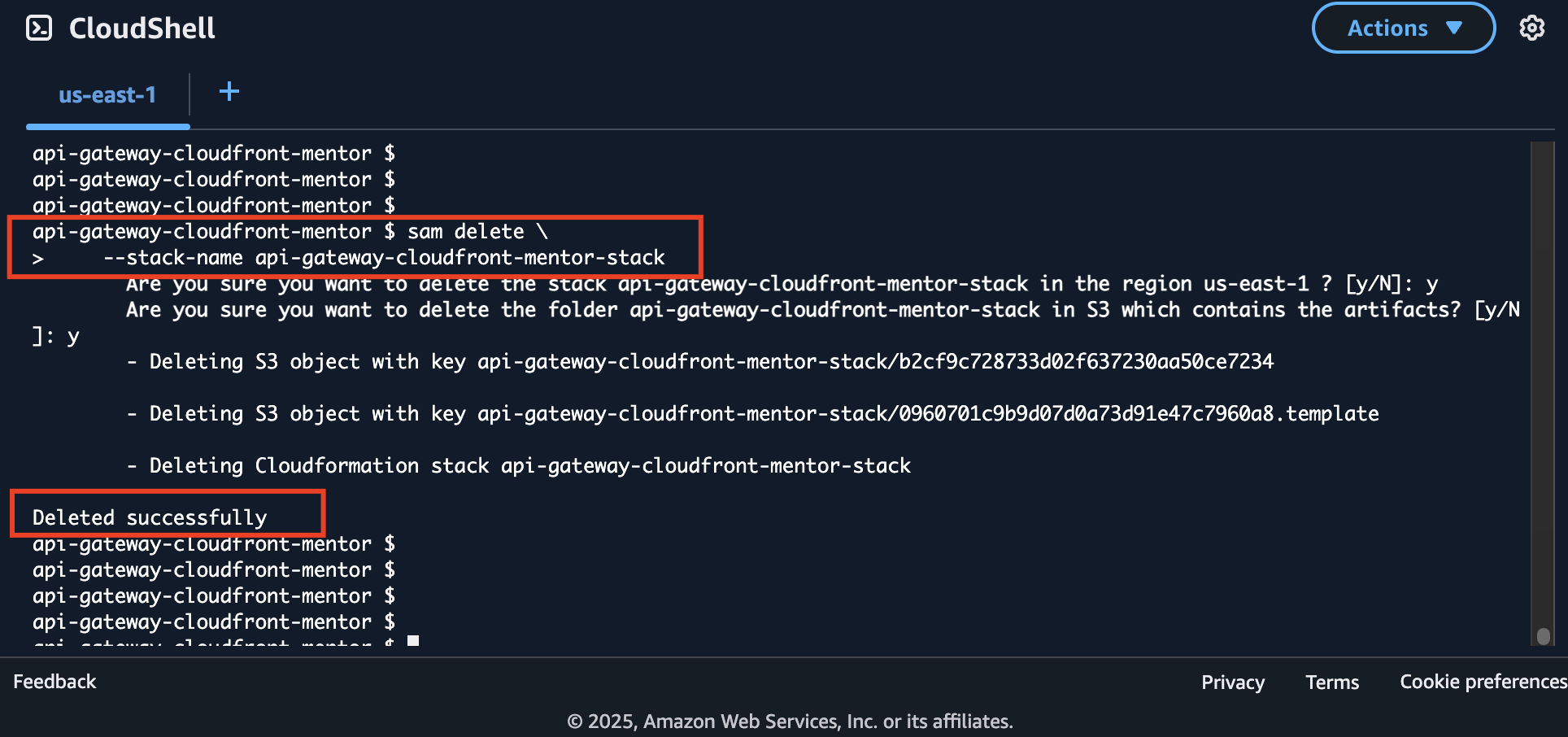
Task: Open Cookie preferences in footer
Action: 1483,682
